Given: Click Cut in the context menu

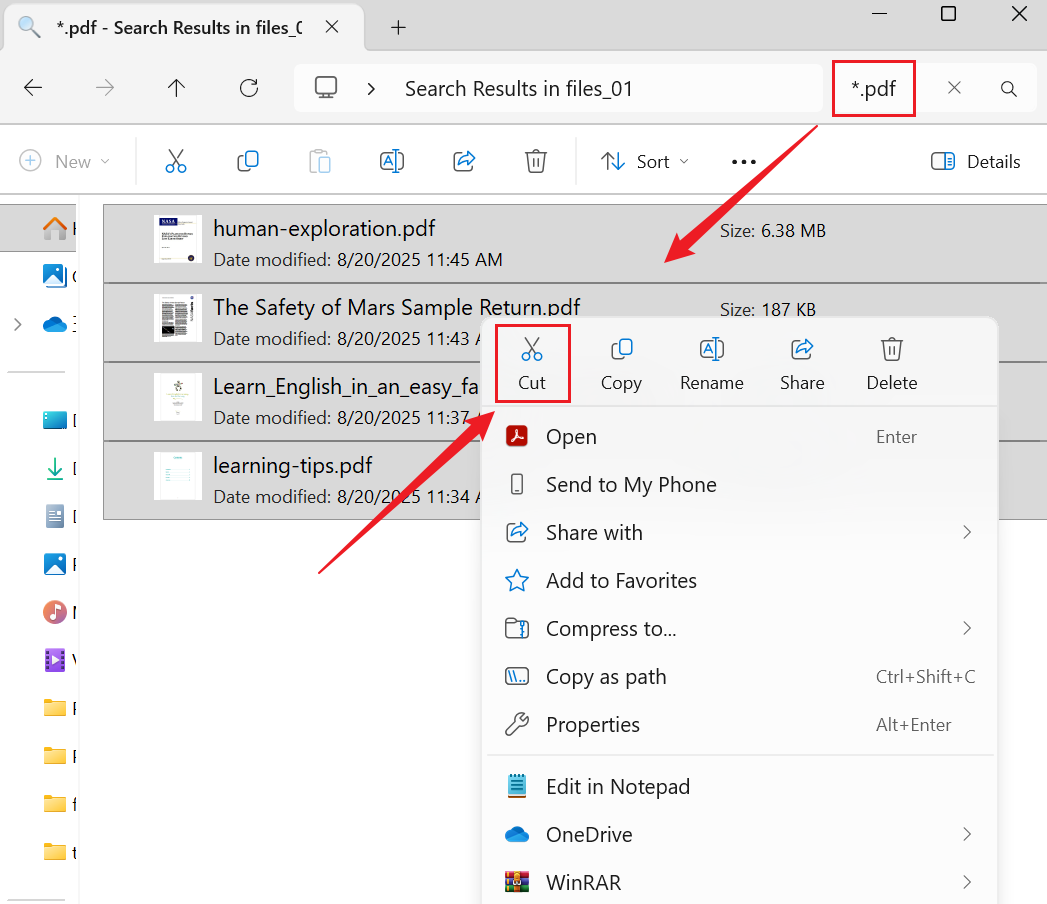Looking at the screenshot, I should tap(532, 363).
